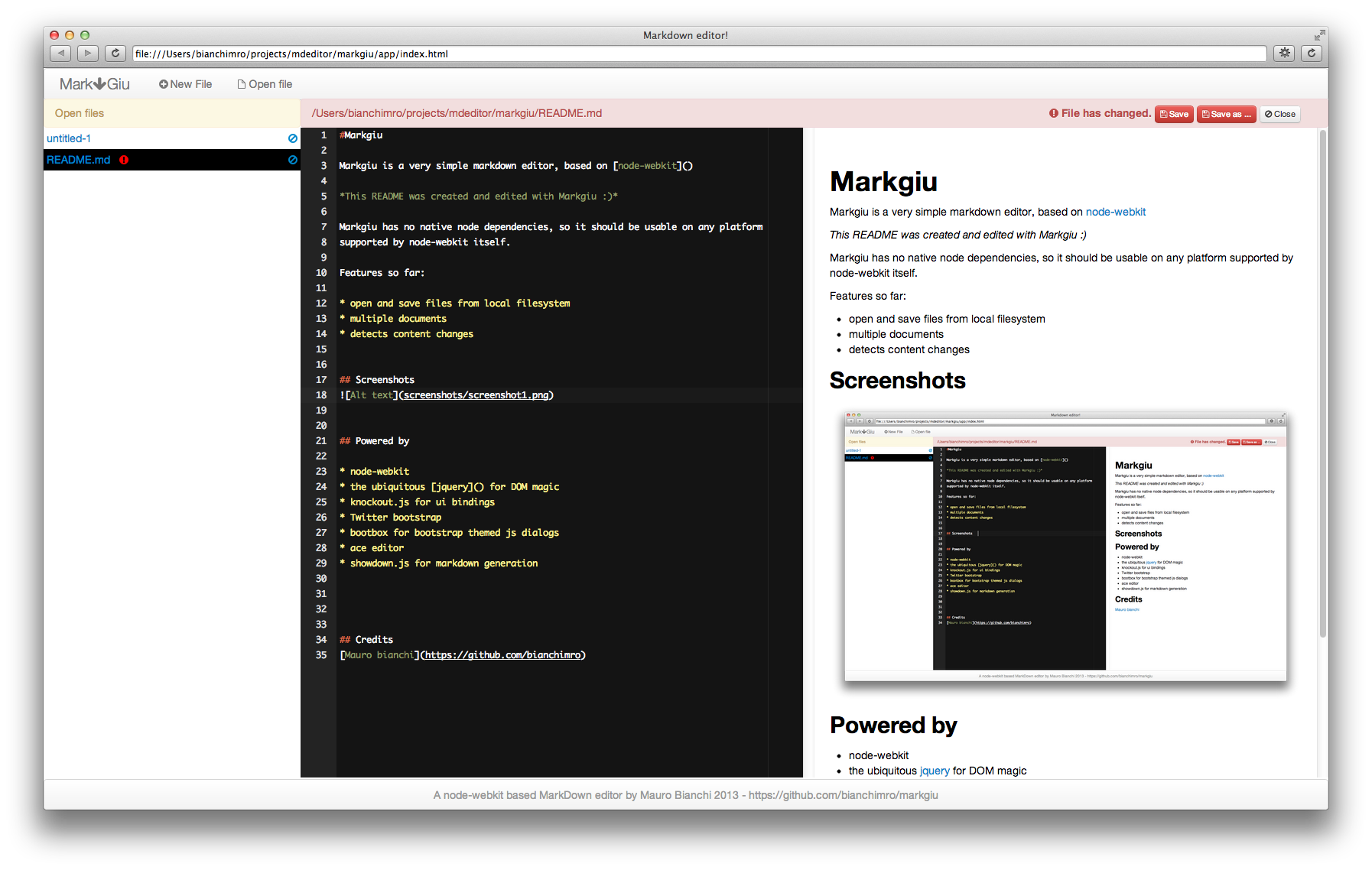The image size is (1372, 870).
Task: Close untitled-1 using its blue circle icon
Action: [292, 138]
